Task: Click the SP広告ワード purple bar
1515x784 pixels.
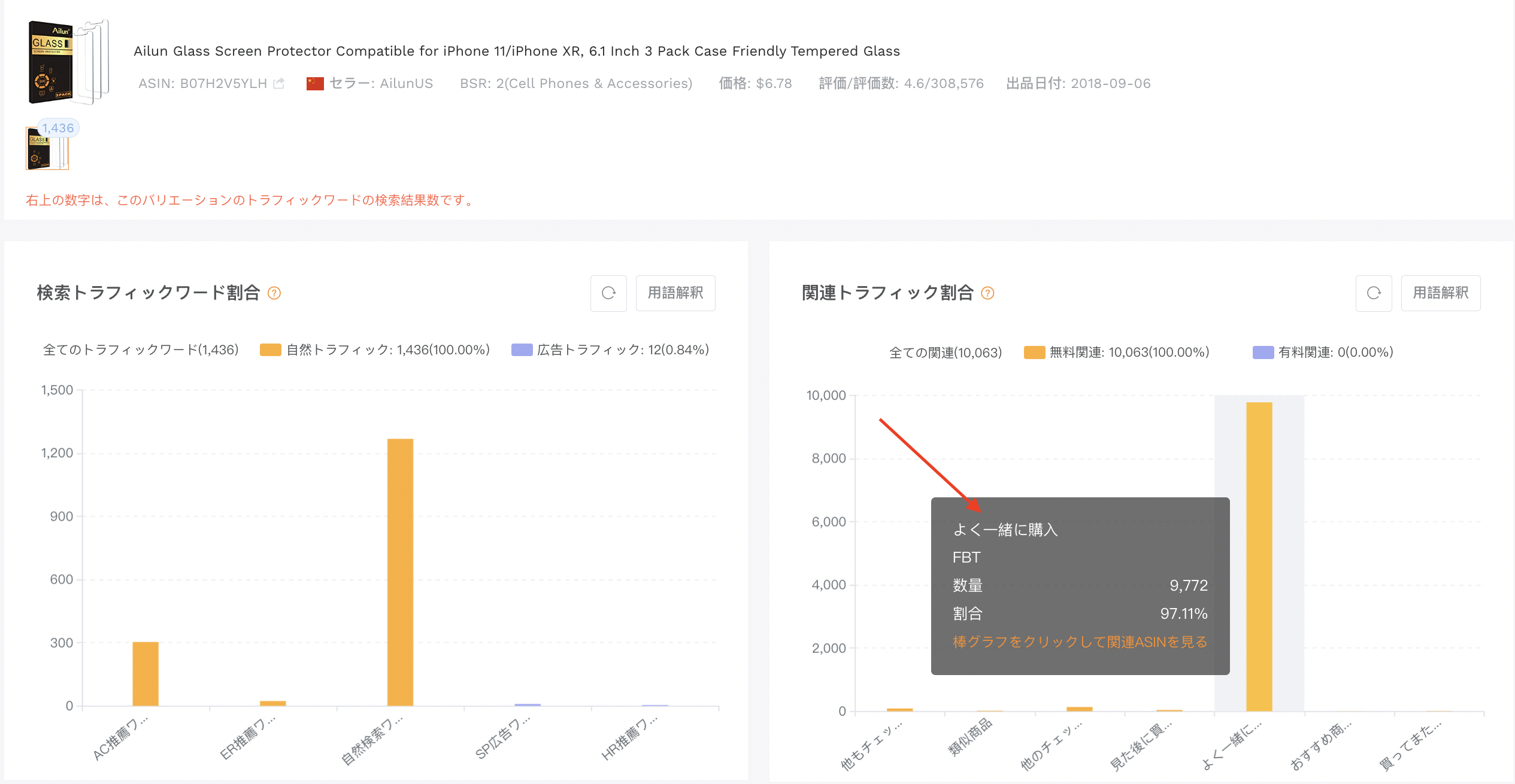Action: pos(528,705)
